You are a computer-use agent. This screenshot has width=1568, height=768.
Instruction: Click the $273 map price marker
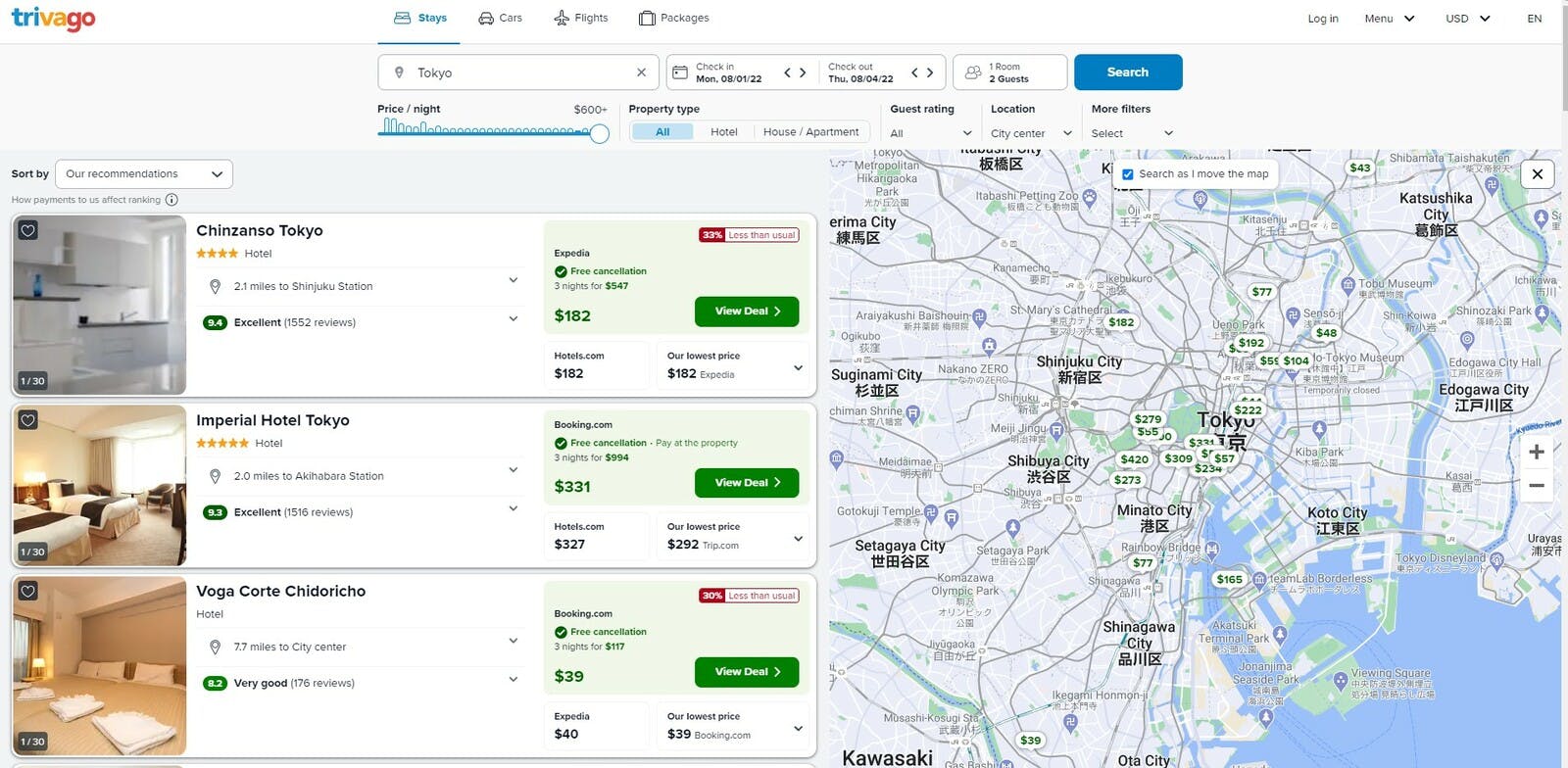pos(1127,479)
